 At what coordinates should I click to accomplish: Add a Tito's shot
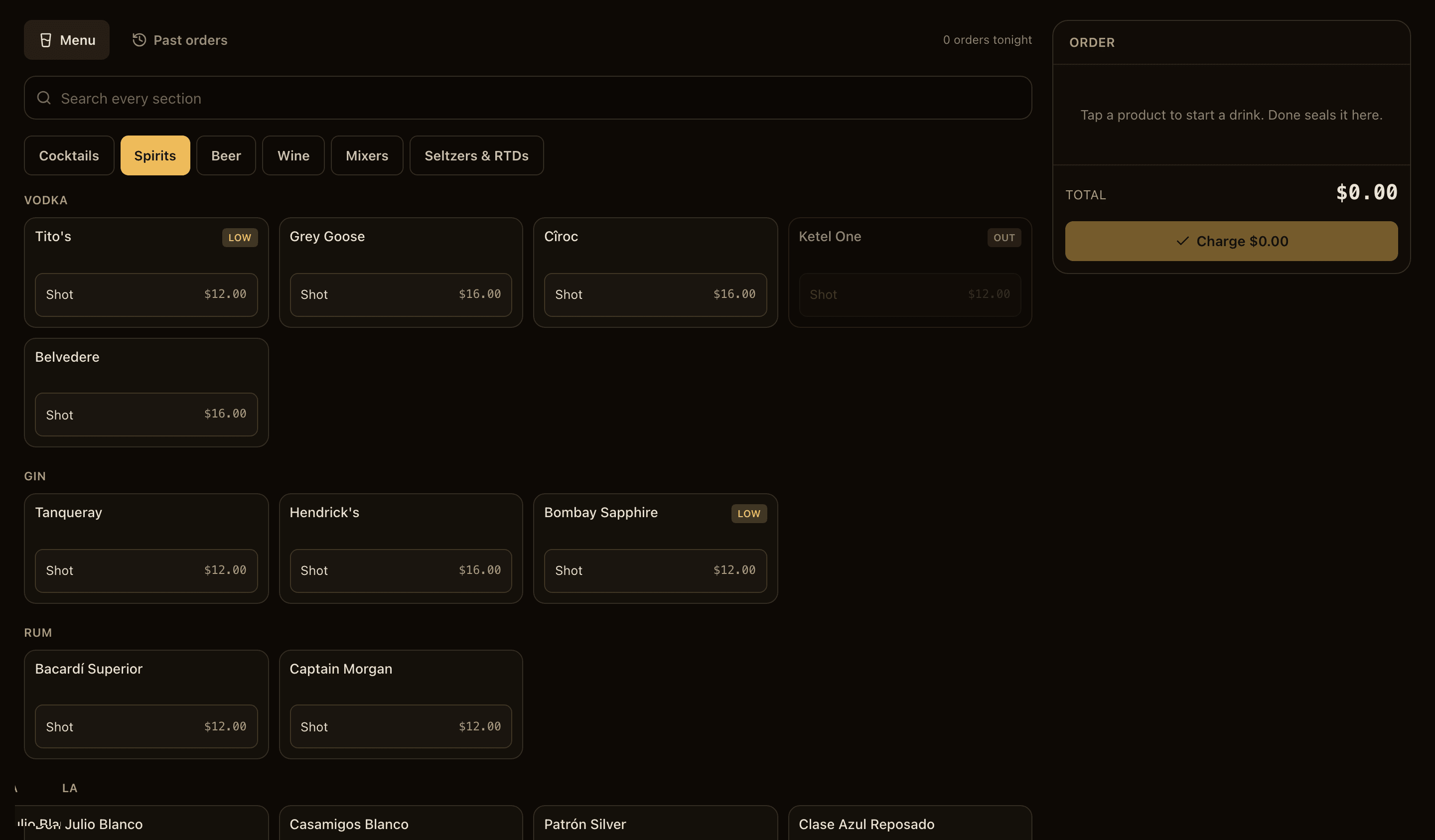click(146, 294)
